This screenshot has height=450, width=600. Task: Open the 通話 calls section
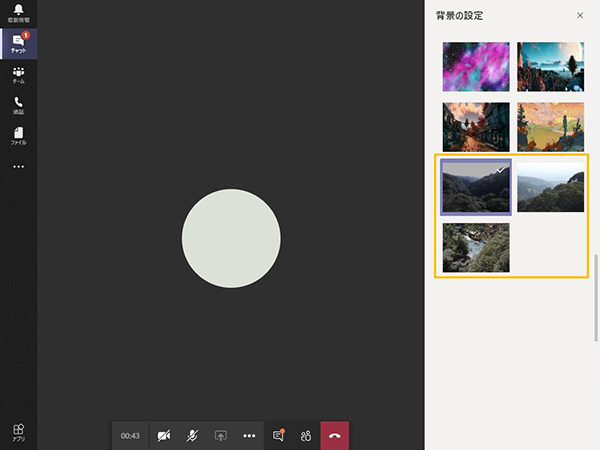(18, 105)
